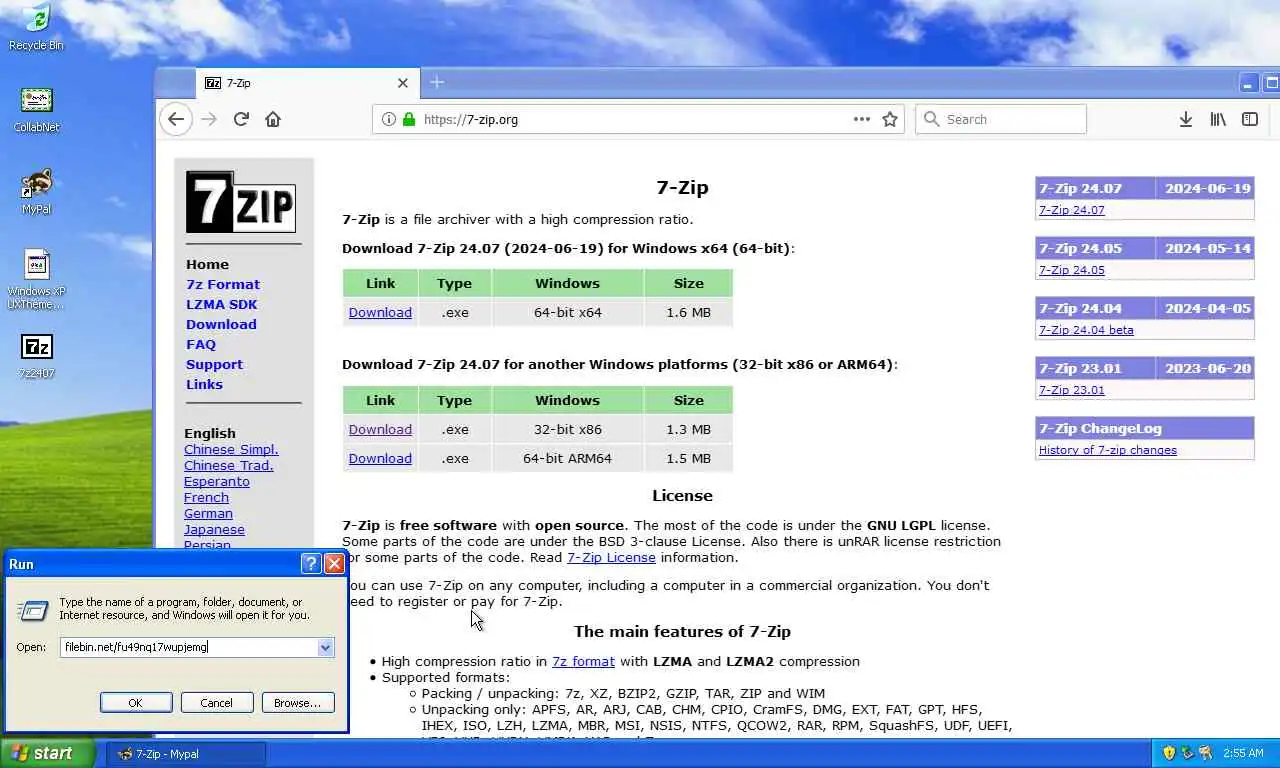
Task: Open History of 7-zip changes link
Action: [1108, 450]
